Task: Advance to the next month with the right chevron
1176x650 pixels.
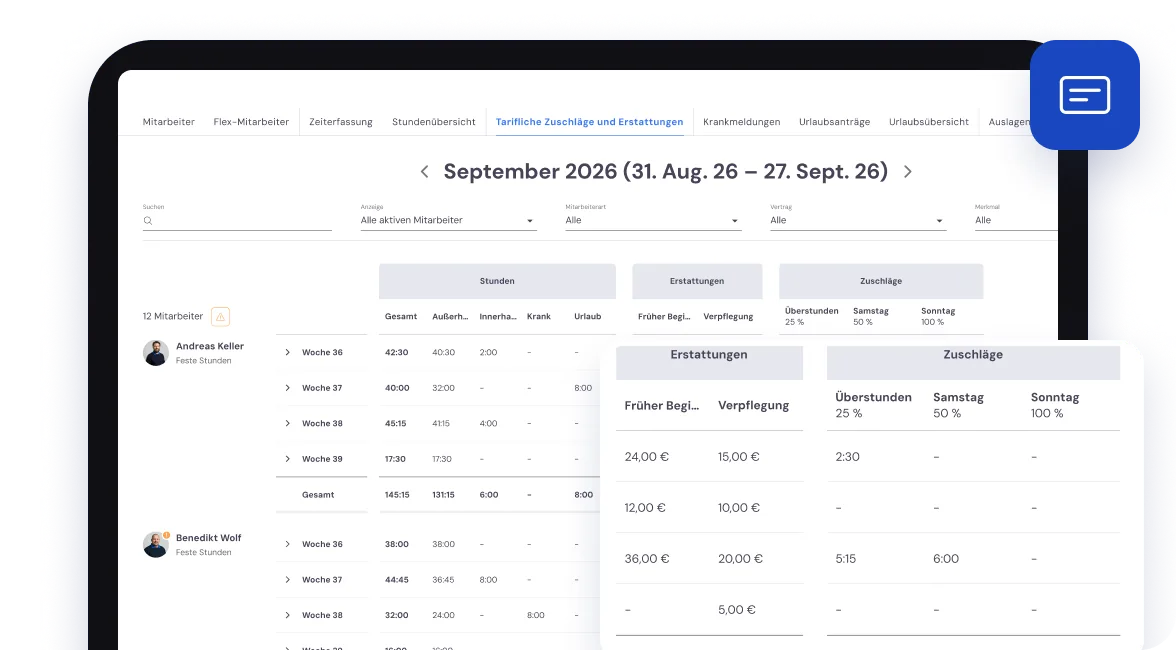Action: tap(908, 172)
